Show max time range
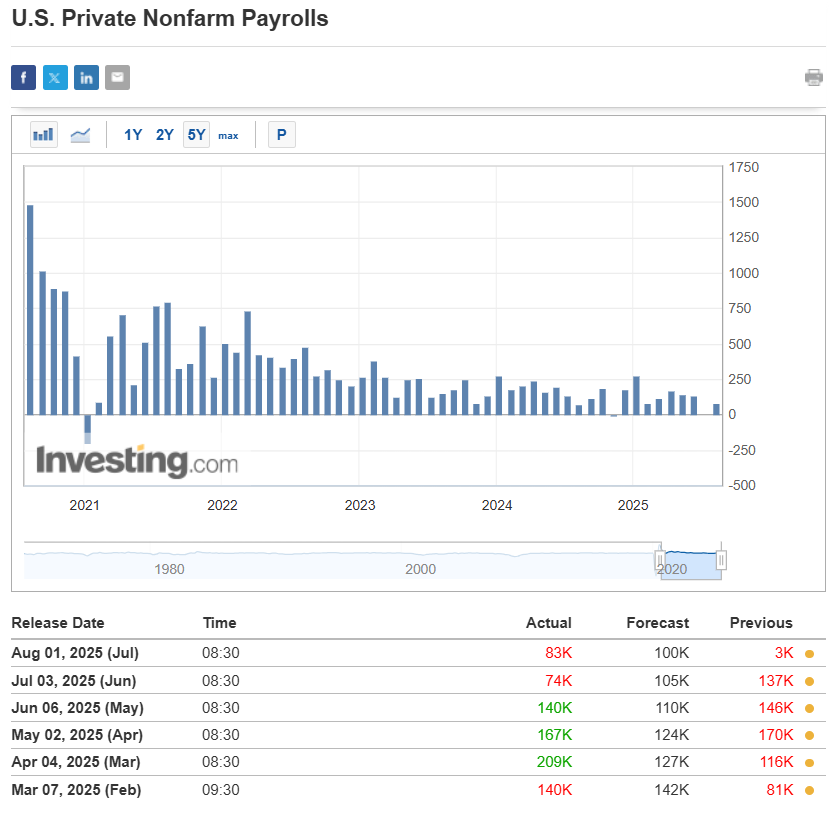 click(x=228, y=135)
